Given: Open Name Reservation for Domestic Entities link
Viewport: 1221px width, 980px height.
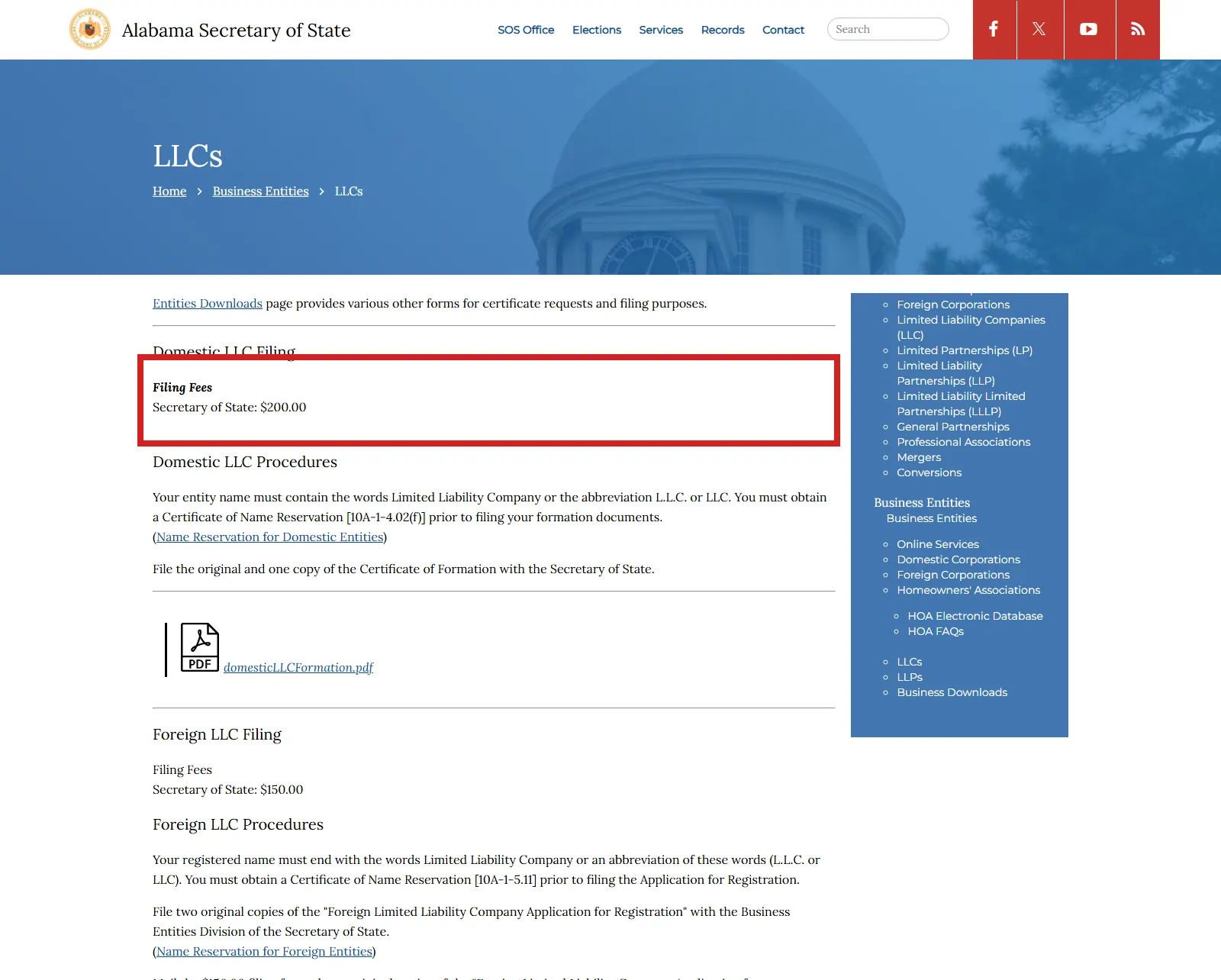Looking at the screenshot, I should (x=270, y=537).
